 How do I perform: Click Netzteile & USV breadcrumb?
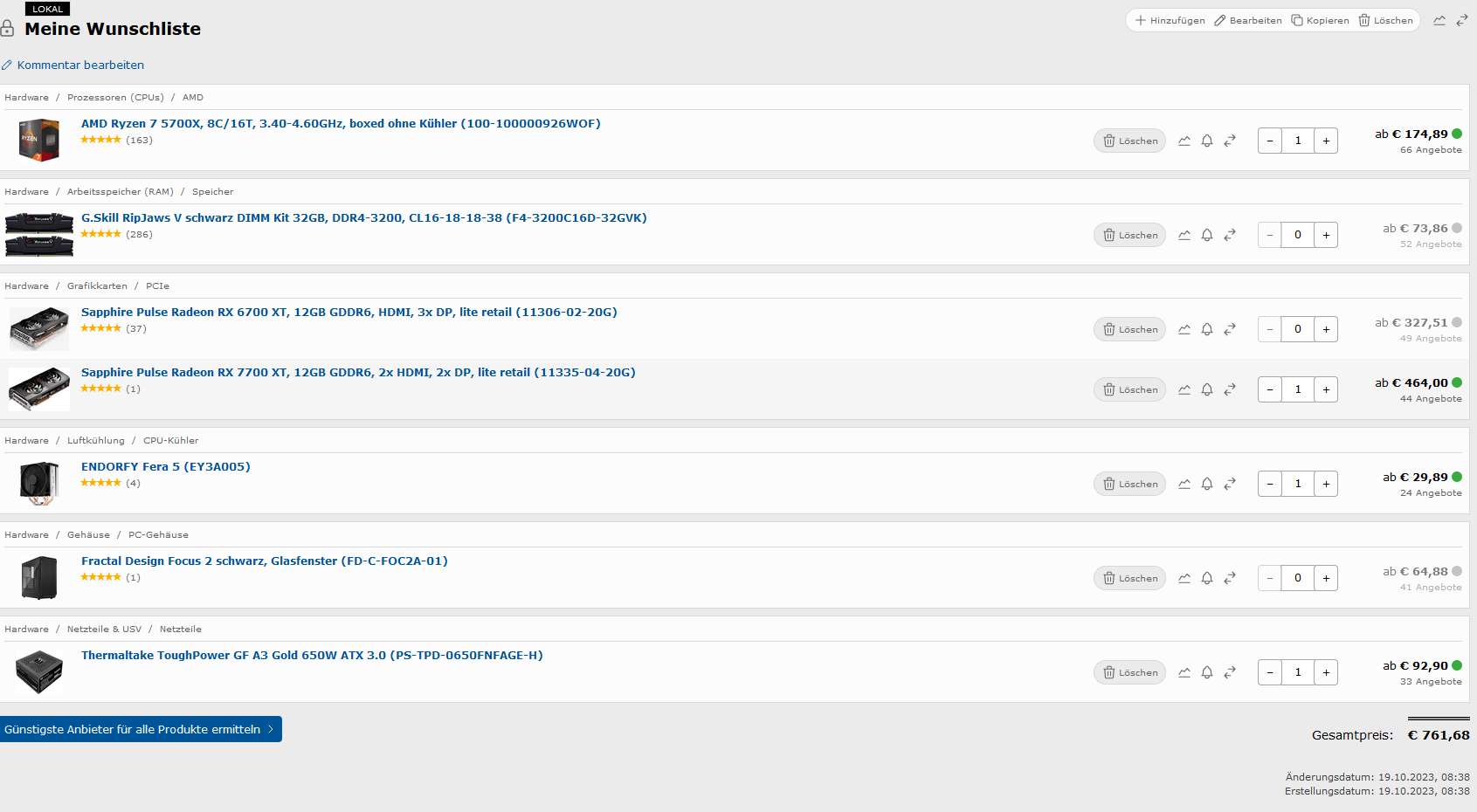point(104,629)
